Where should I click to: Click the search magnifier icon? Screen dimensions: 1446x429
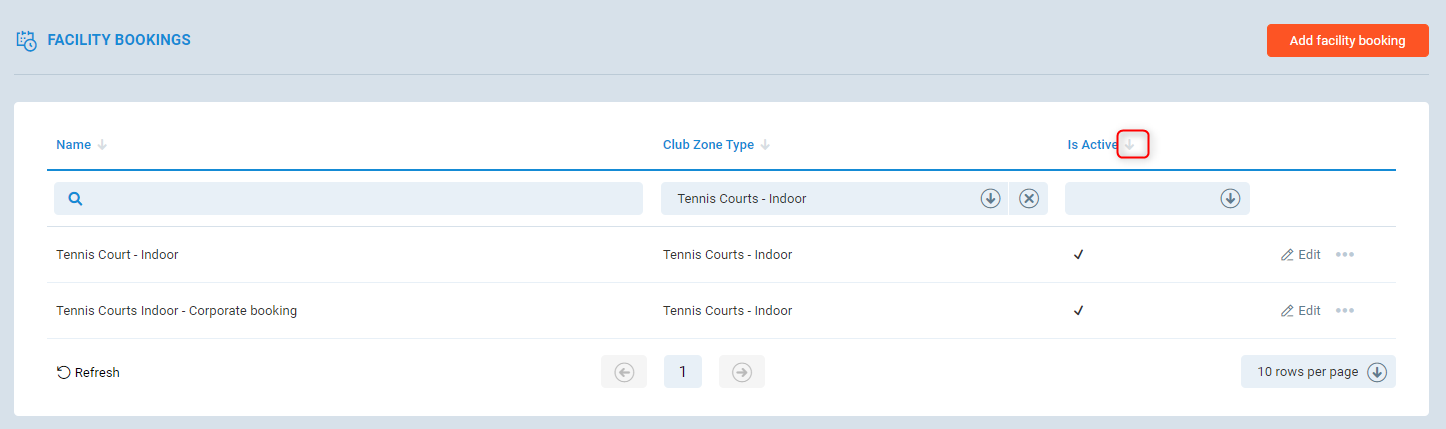pyautogui.click(x=75, y=199)
